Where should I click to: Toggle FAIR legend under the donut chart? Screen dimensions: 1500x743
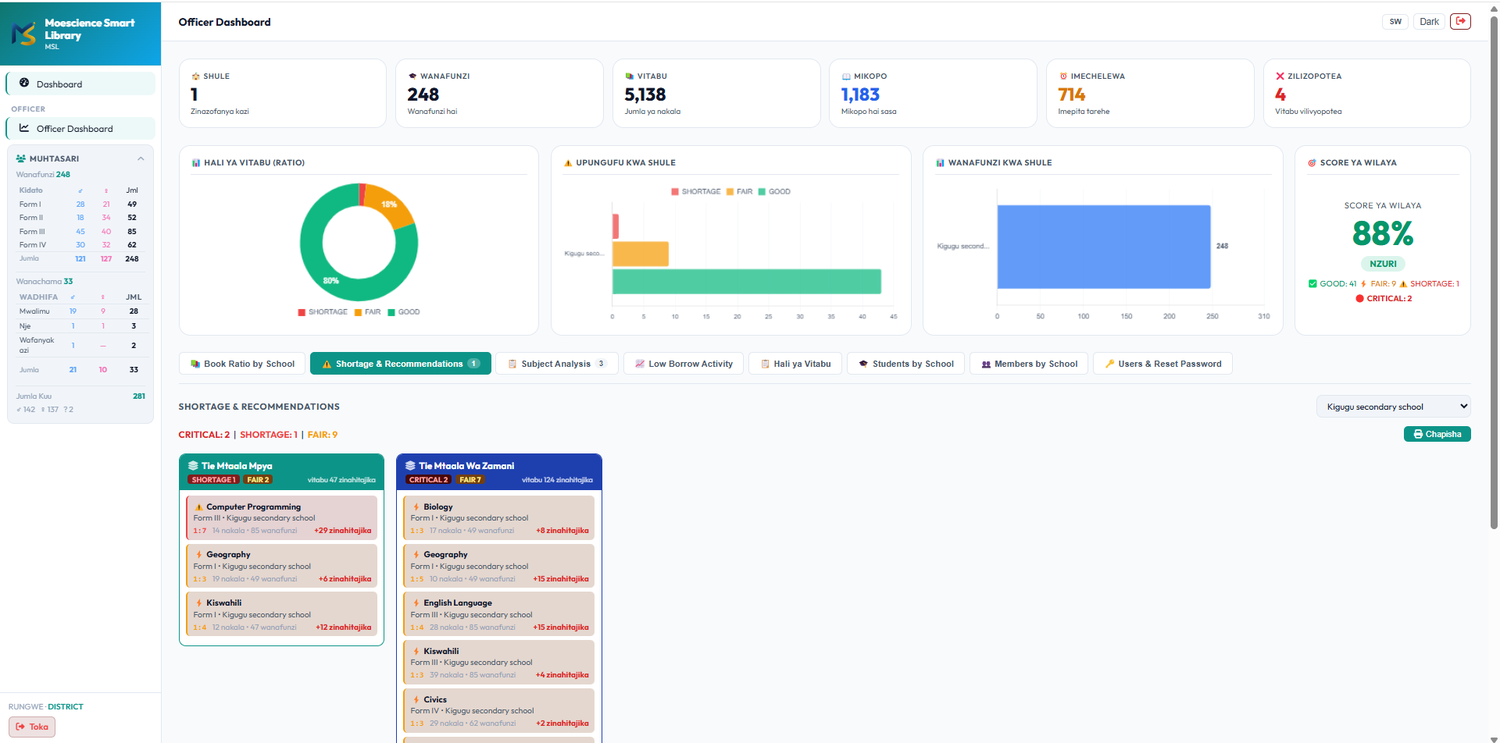(367, 312)
